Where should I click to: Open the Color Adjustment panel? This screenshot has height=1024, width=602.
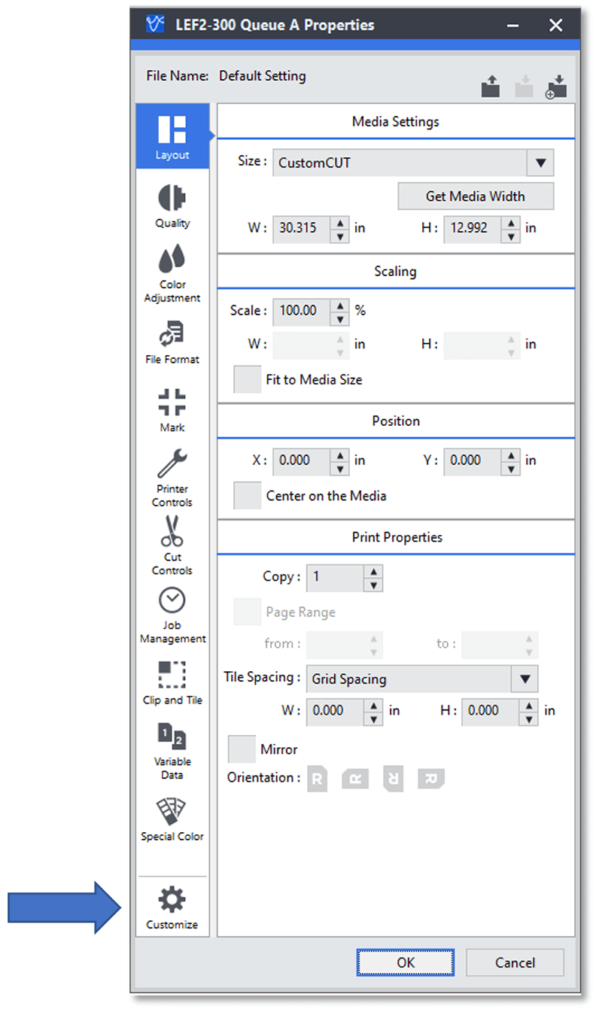tap(172, 272)
